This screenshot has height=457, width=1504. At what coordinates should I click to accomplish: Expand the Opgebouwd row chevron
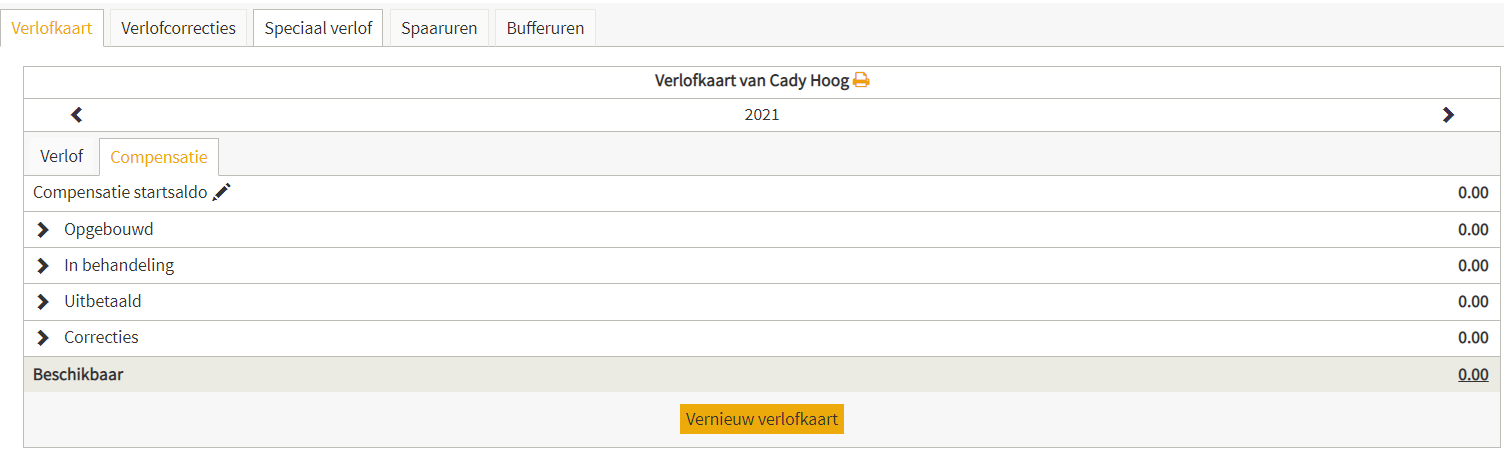point(43,230)
